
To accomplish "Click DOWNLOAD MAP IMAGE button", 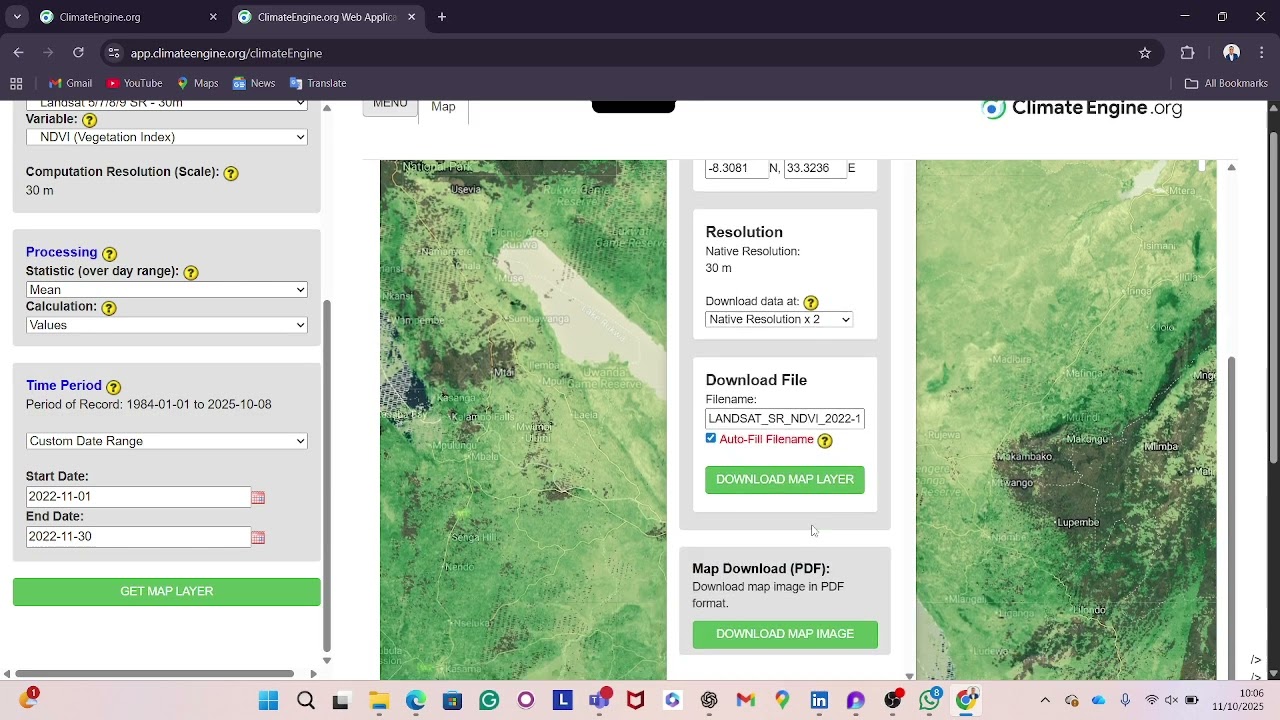I will (785, 634).
